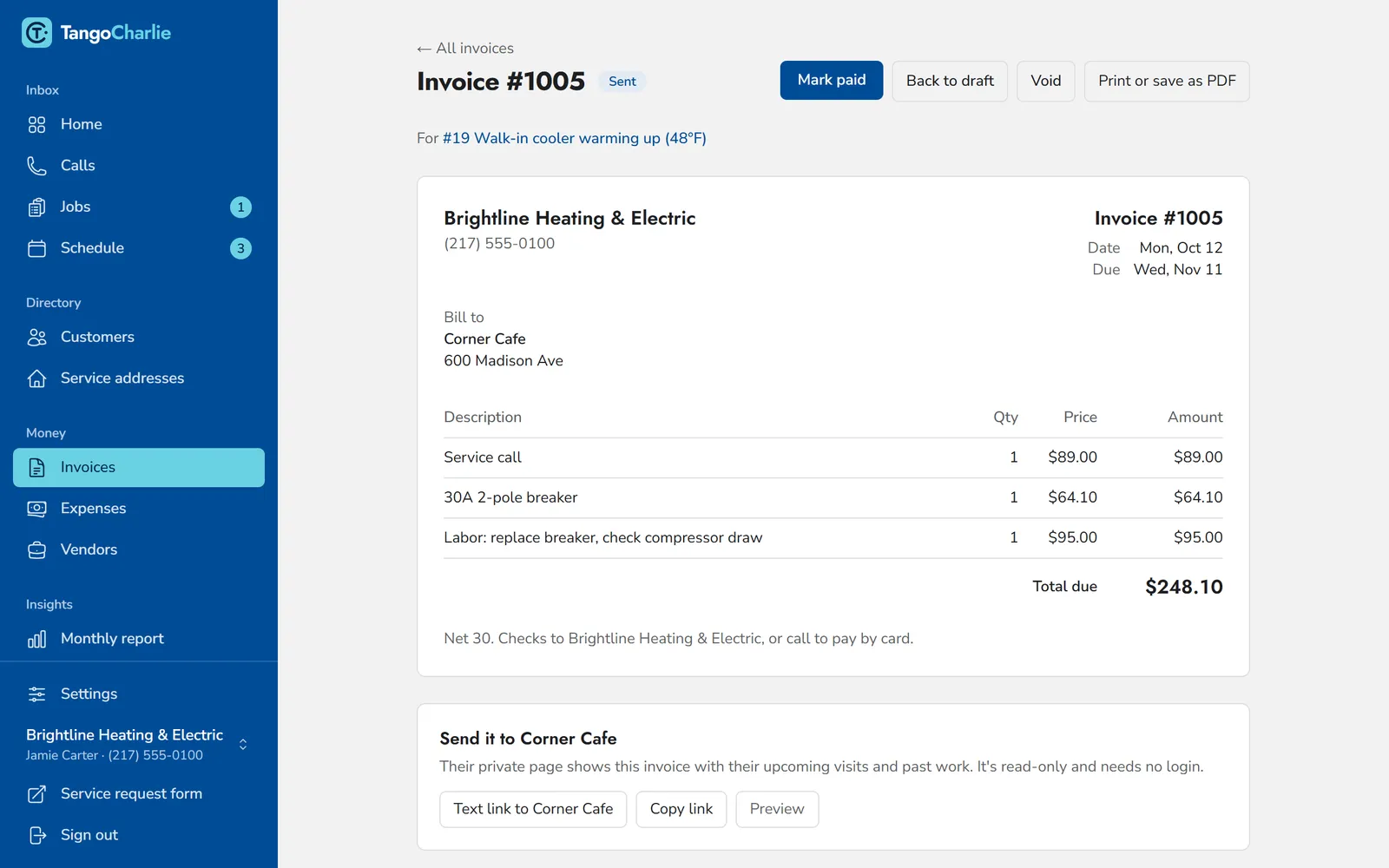Click the Expenses banknote icon
This screenshot has height=868, width=1389.
coord(36,509)
